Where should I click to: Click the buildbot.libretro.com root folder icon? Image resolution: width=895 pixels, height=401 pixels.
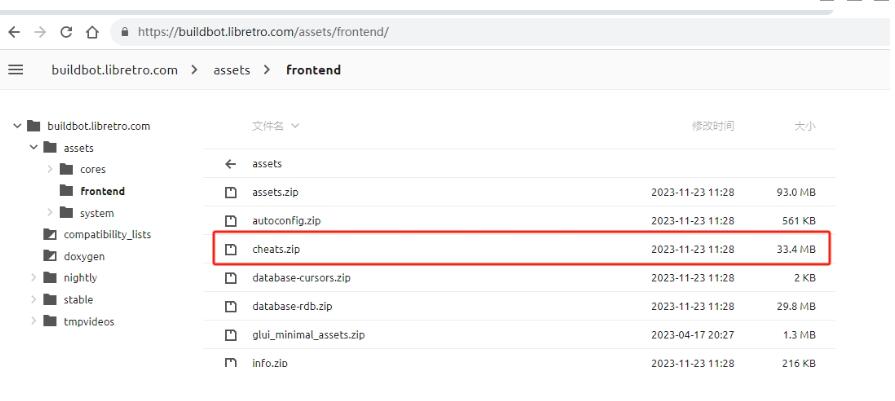point(34,126)
